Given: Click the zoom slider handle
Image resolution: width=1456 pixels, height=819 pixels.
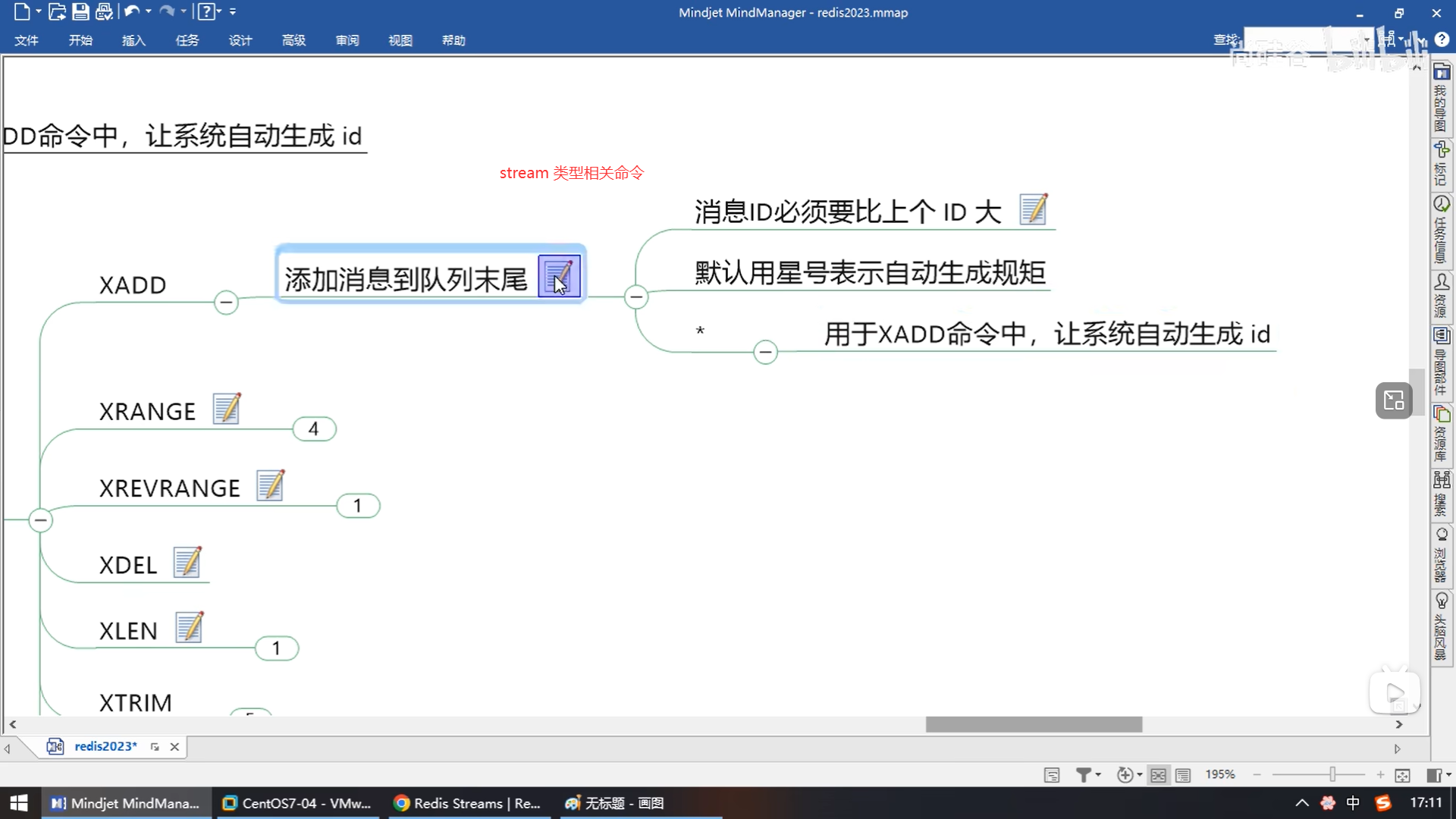Looking at the screenshot, I should [1332, 774].
